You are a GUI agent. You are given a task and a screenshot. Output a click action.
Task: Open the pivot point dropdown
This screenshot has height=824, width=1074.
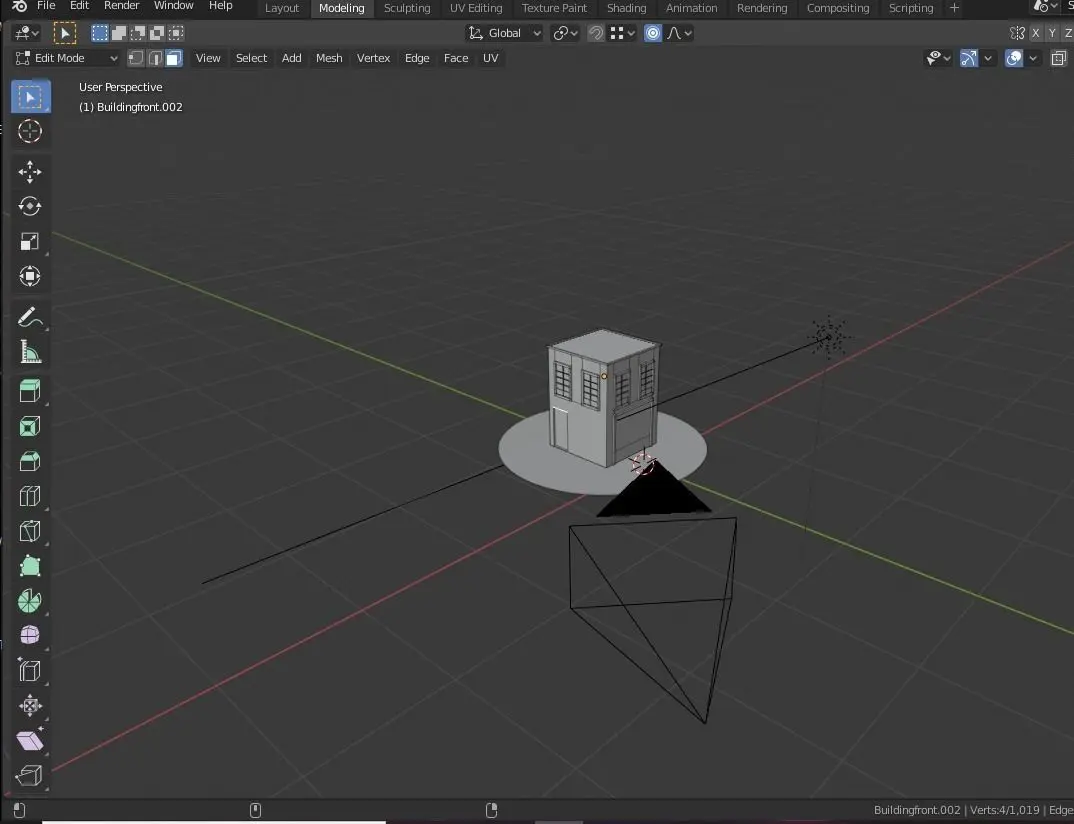[566, 33]
